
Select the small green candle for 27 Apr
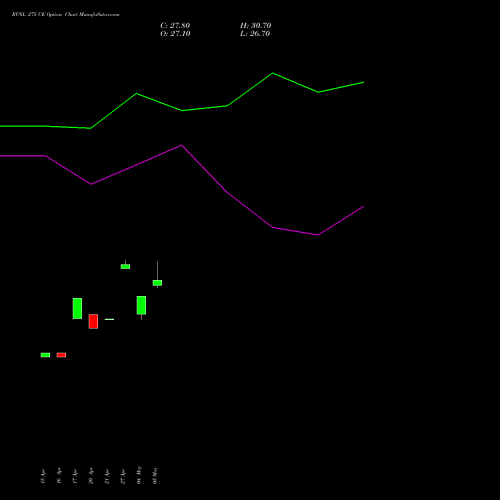click(125, 266)
